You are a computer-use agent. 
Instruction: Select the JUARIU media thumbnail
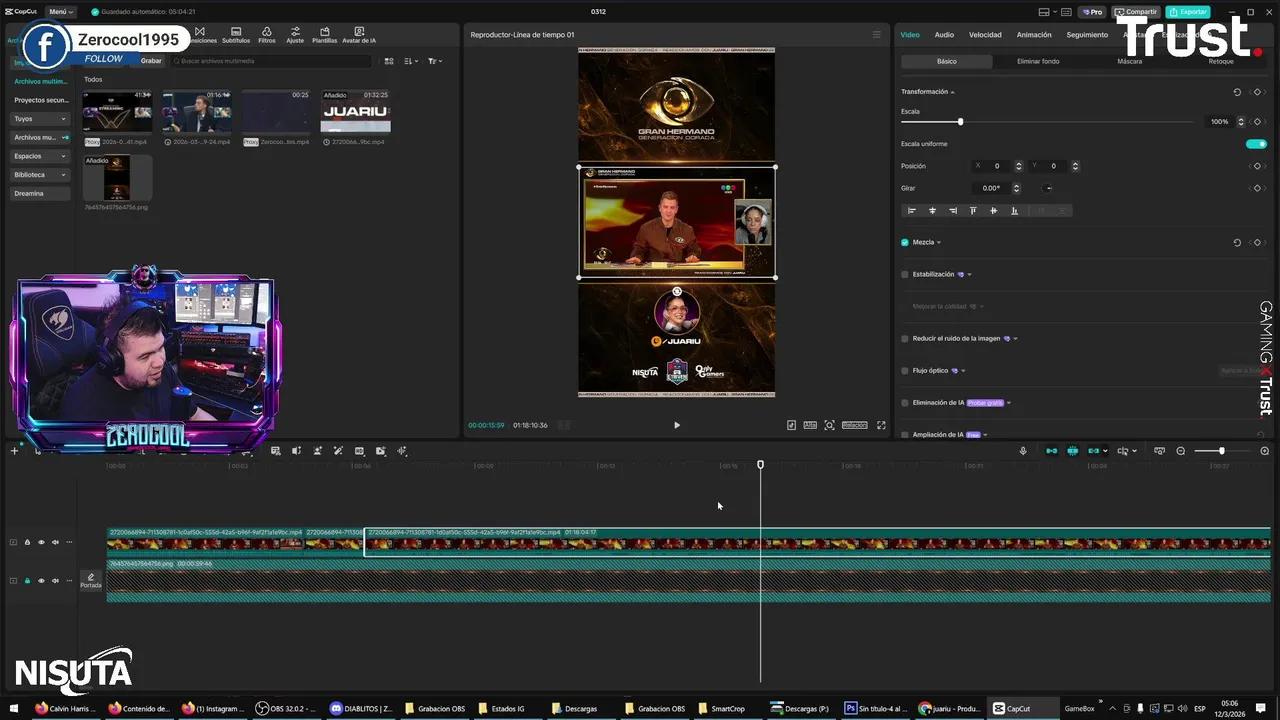[355, 112]
